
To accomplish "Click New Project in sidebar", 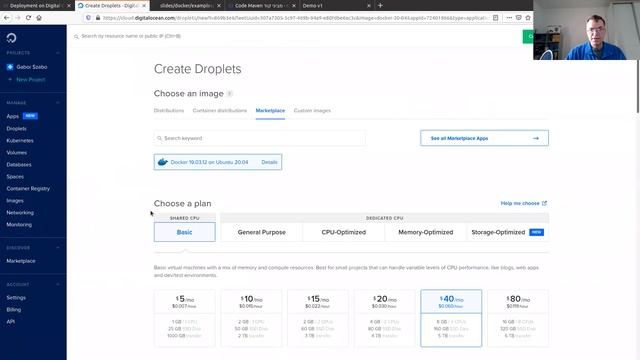I will [31, 80].
